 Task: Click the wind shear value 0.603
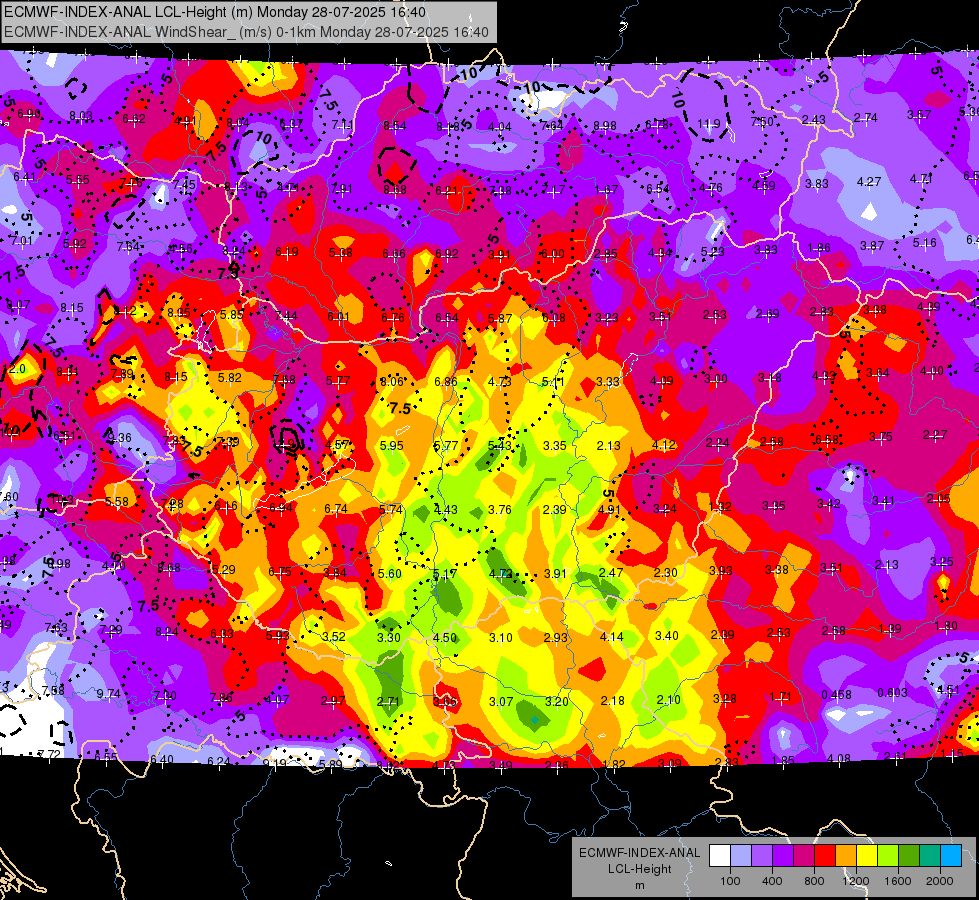point(893,693)
